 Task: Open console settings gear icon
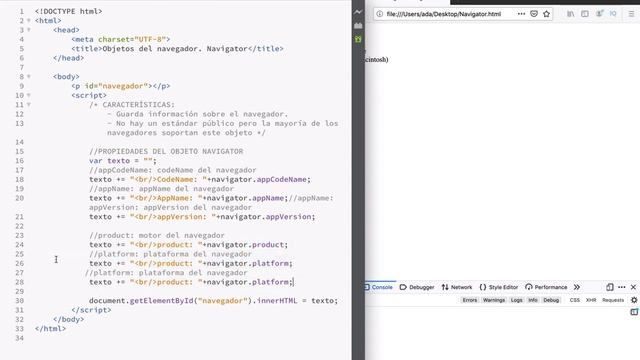tap(634, 300)
